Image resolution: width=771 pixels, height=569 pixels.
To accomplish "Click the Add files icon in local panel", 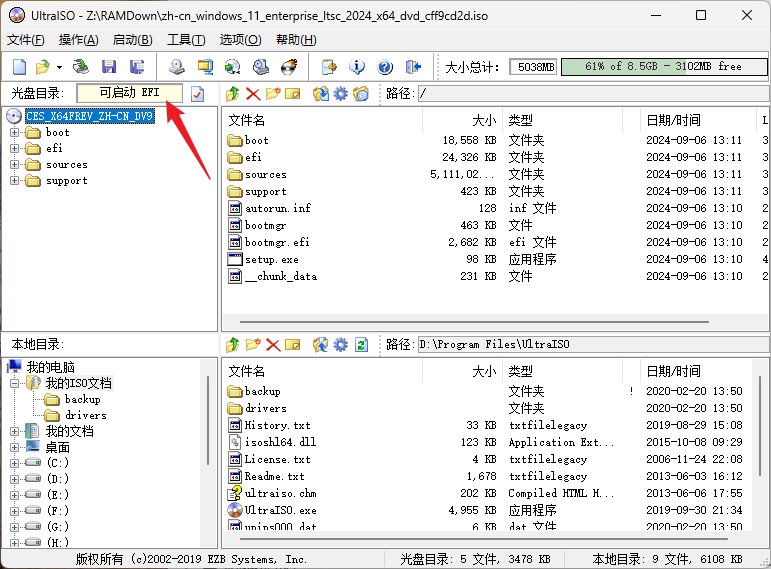I will point(321,345).
